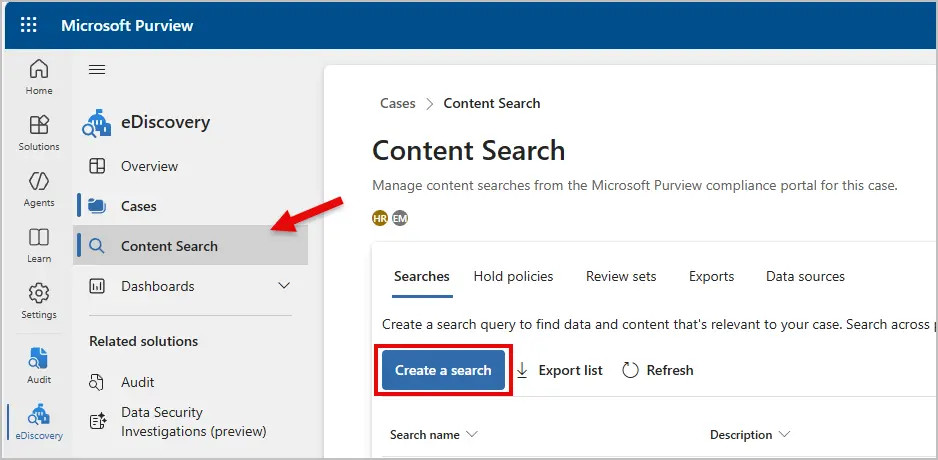This screenshot has height=460, width=938.
Task: Open Description column sort chevron
Action: (x=784, y=434)
